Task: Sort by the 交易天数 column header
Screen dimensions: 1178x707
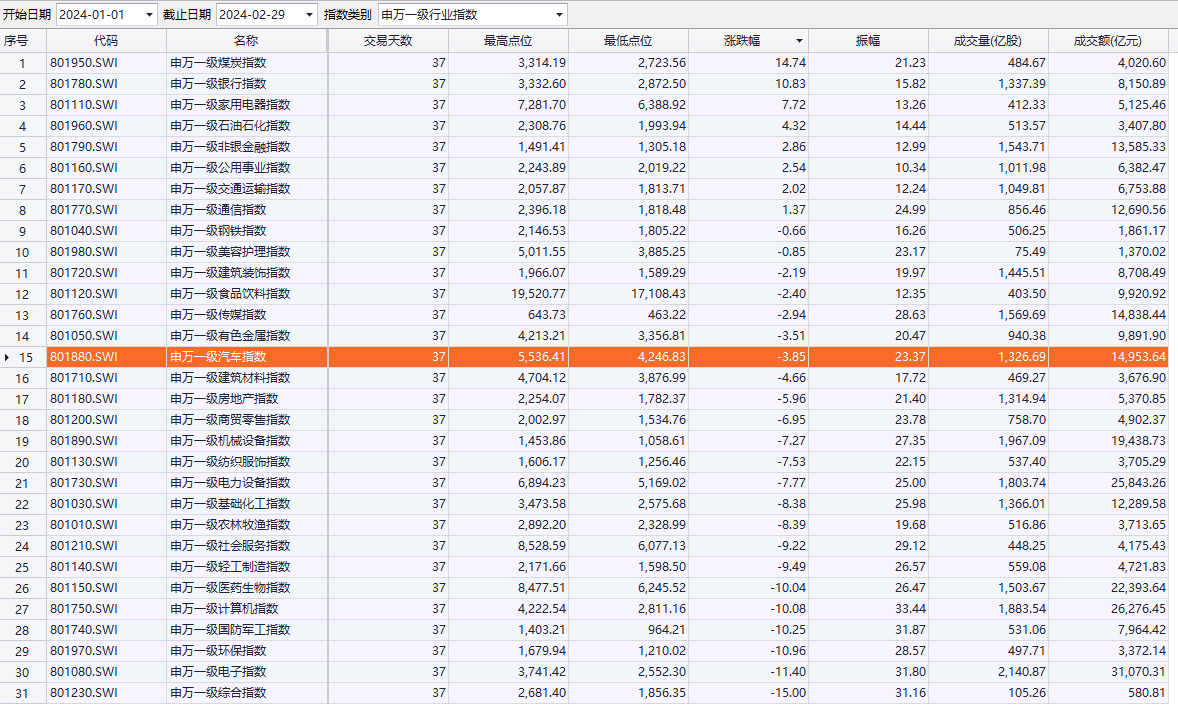Action: pos(388,41)
